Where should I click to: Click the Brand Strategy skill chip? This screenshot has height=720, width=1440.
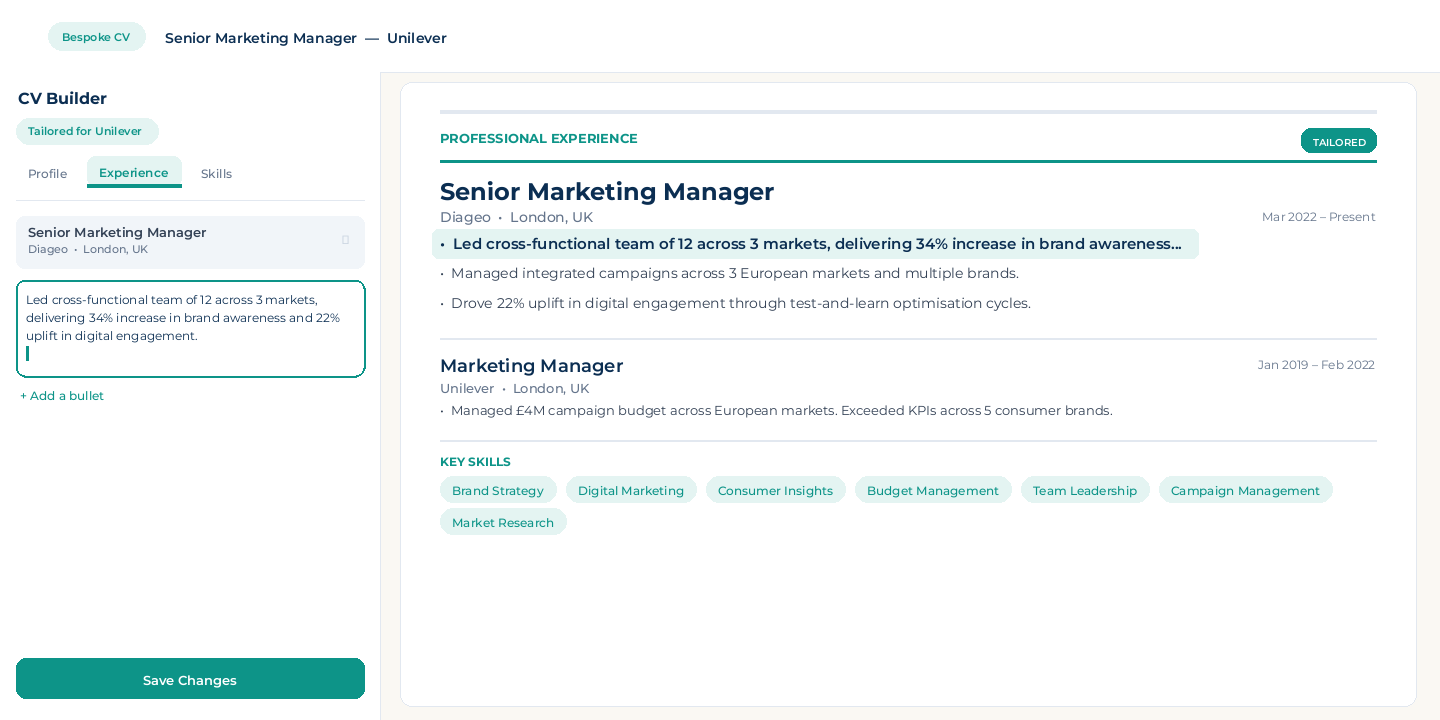(x=498, y=490)
